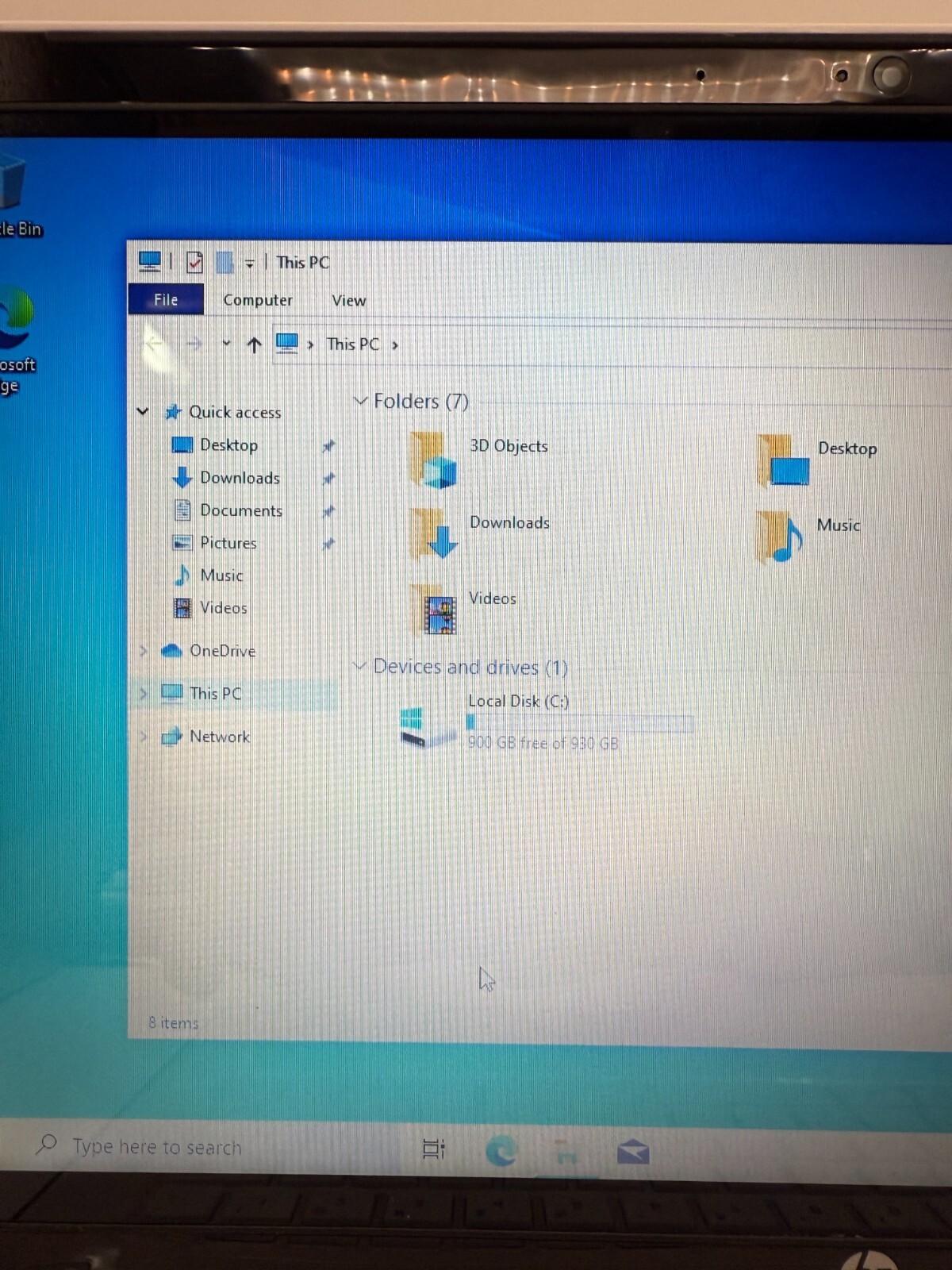Screen dimensions: 952x1270
Task: Click the pin icon beside Pictures
Action: 328,544
